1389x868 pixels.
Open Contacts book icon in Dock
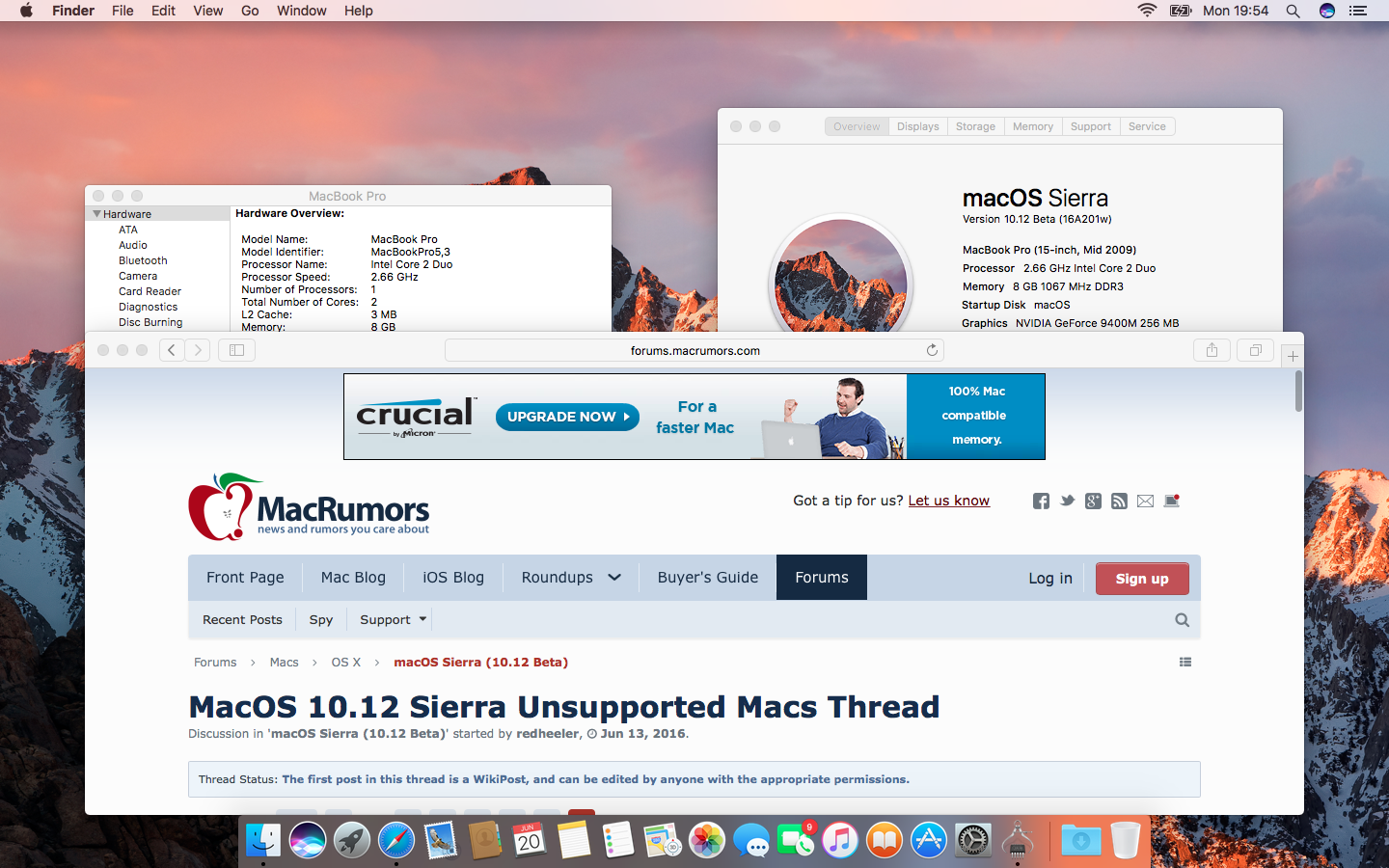click(485, 841)
